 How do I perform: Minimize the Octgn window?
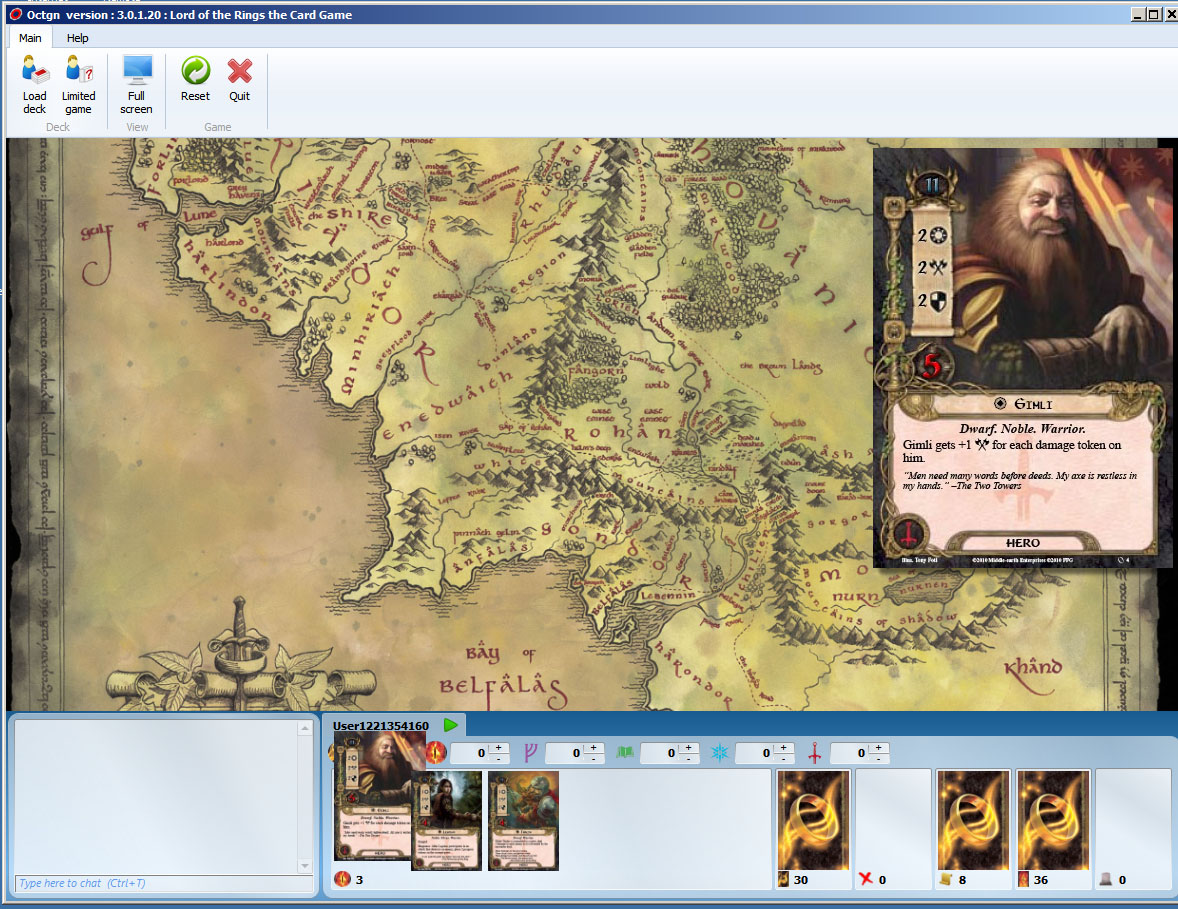tap(1139, 14)
